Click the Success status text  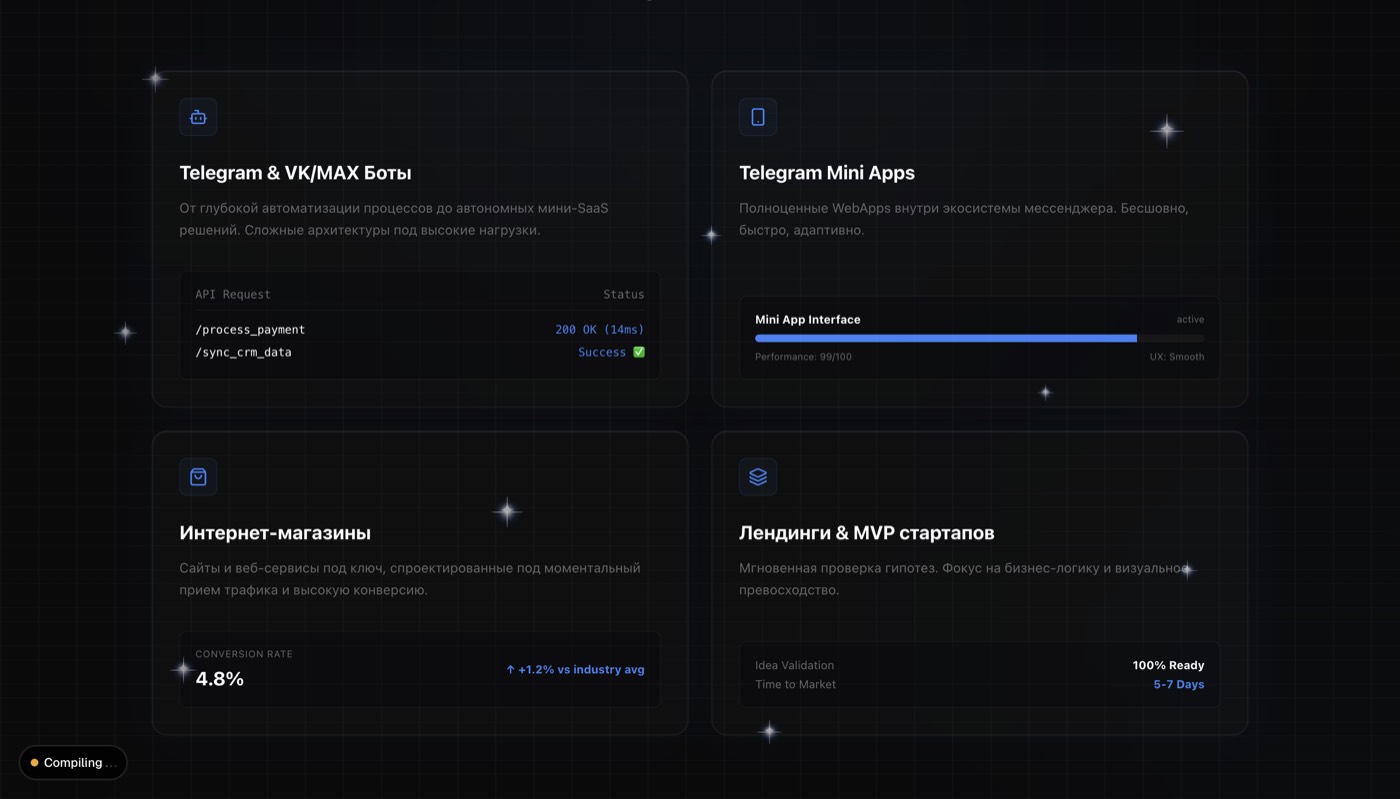[x=602, y=352]
